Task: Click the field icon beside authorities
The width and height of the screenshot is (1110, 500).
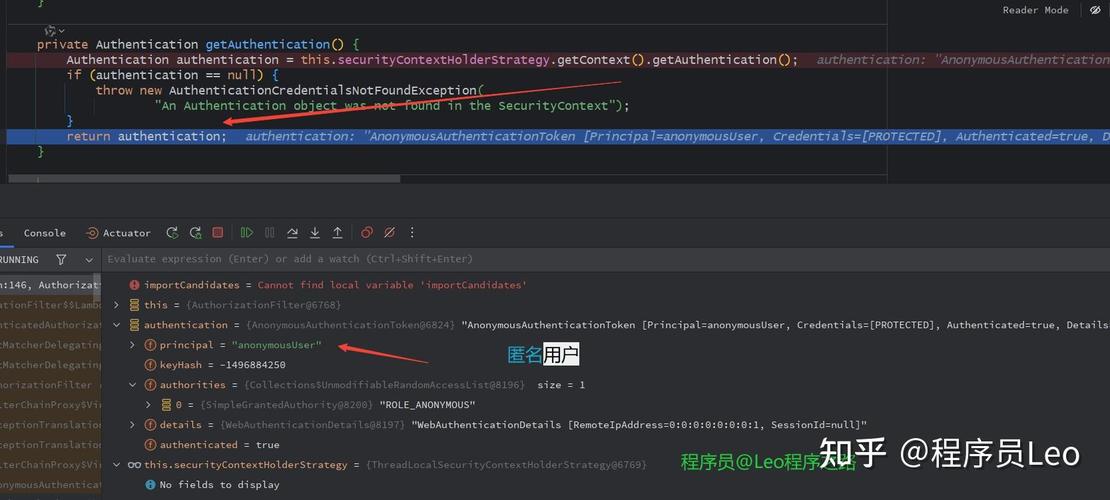Action: pyautogui.click(x=150, y=385)
